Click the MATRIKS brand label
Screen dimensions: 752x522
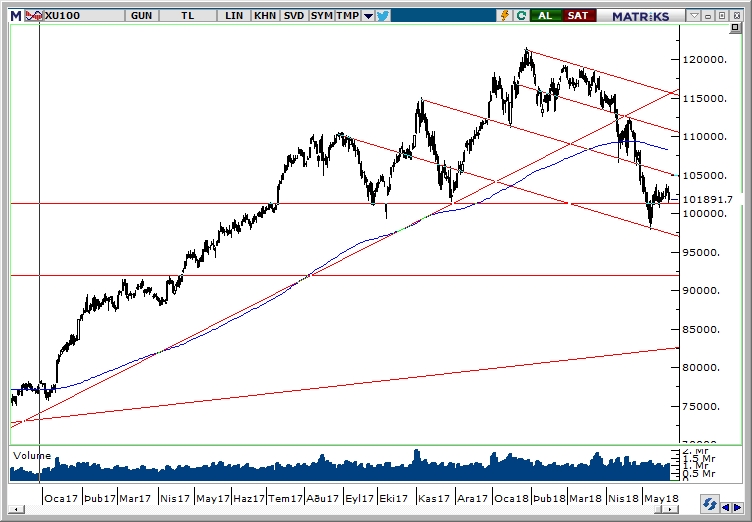641,16
